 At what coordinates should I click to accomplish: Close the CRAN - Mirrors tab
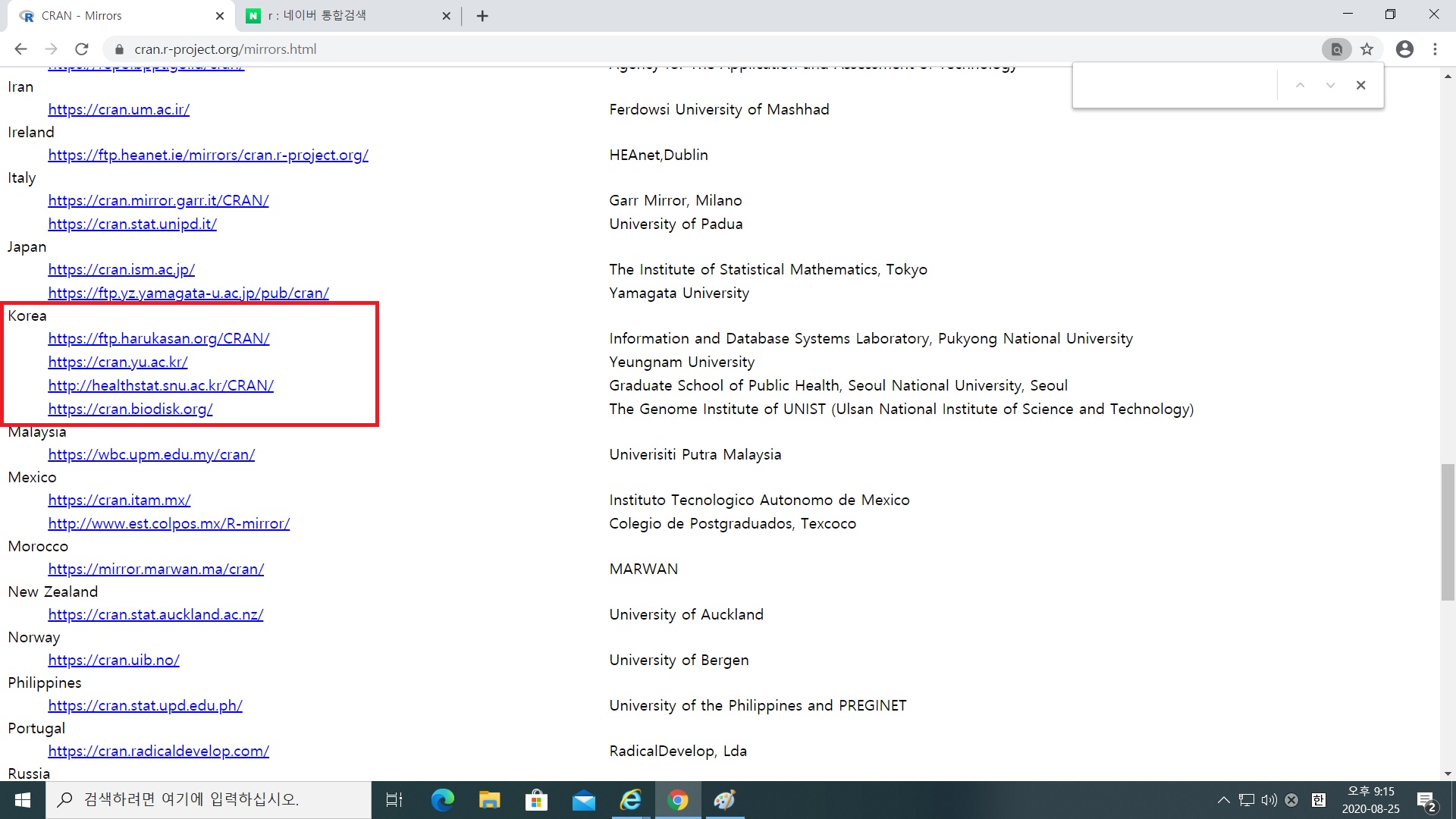click(x=220, y=16)
